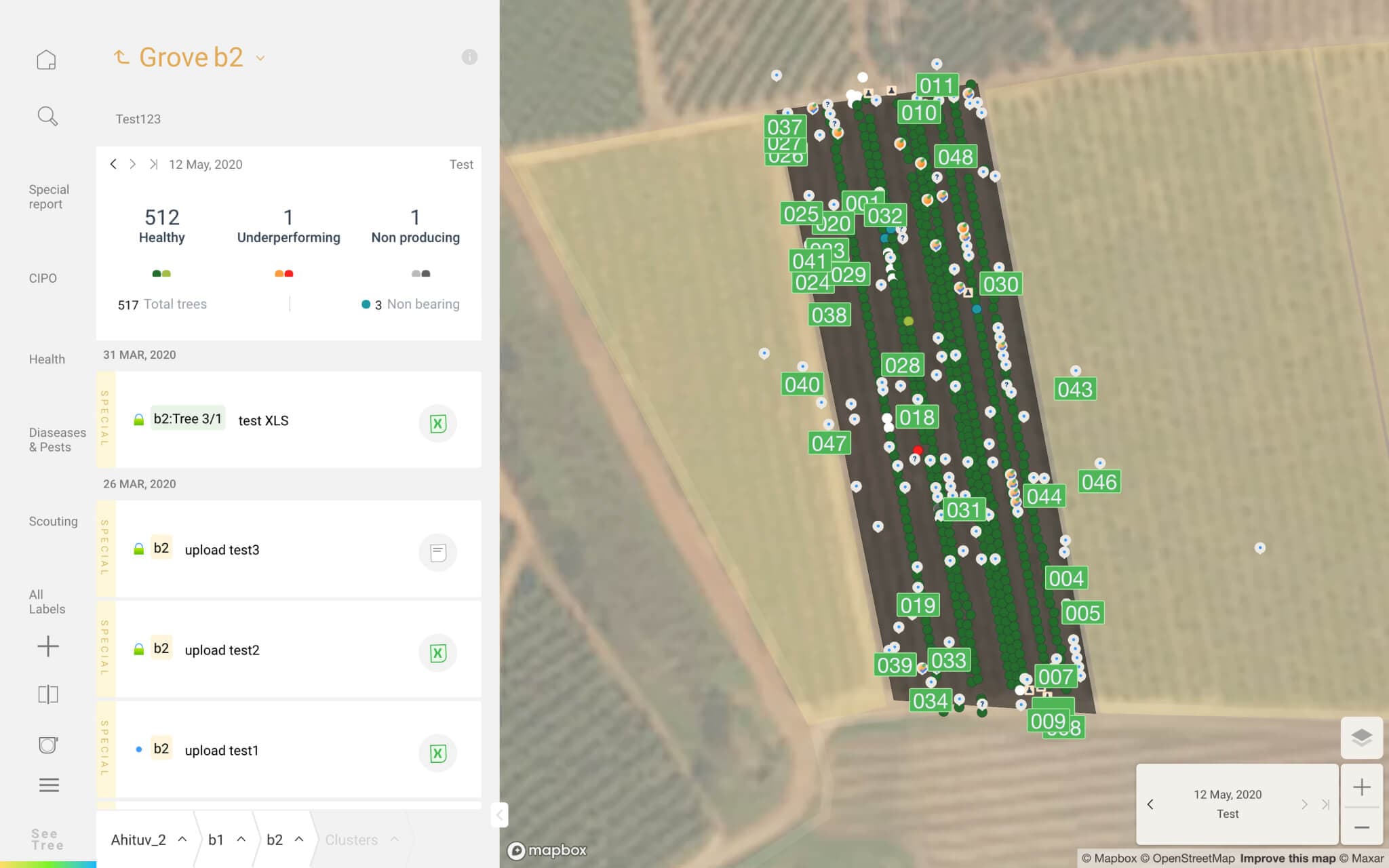The height and width of the screenshot is (868, 1389).
Task: Toggle the lock on b2:Tree 3/1 report
Action: tap(138, 418)
